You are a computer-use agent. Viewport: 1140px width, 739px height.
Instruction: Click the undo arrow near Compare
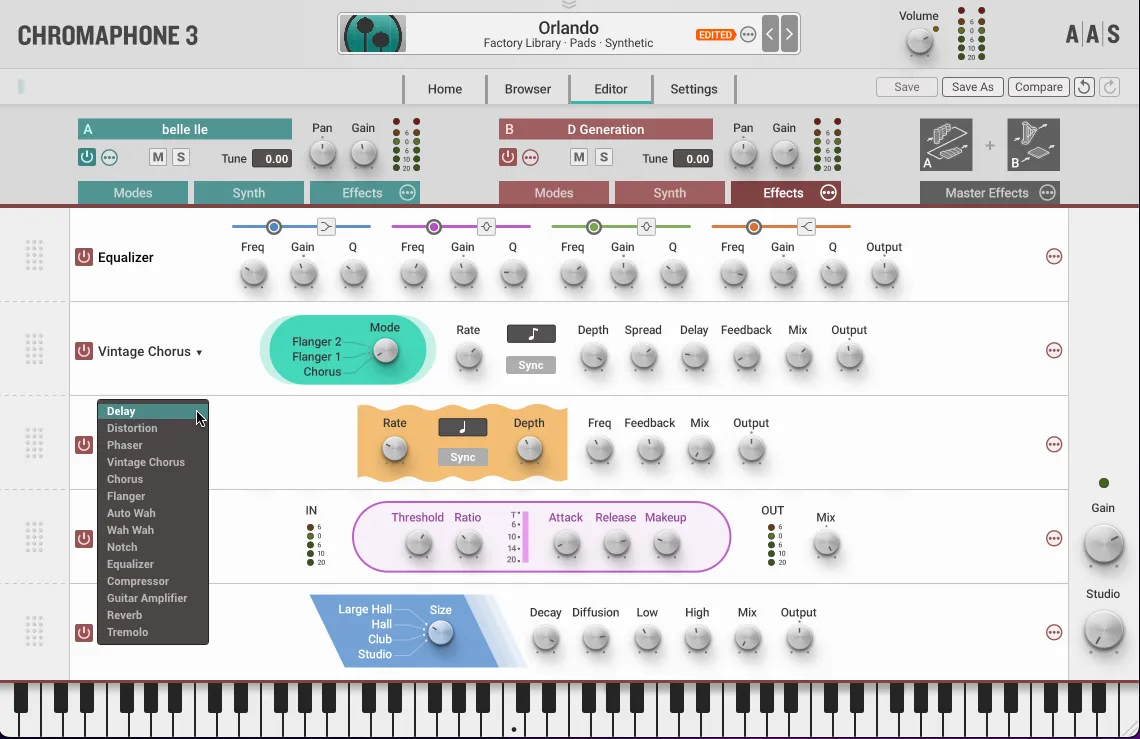click(x=1083, y=87)
